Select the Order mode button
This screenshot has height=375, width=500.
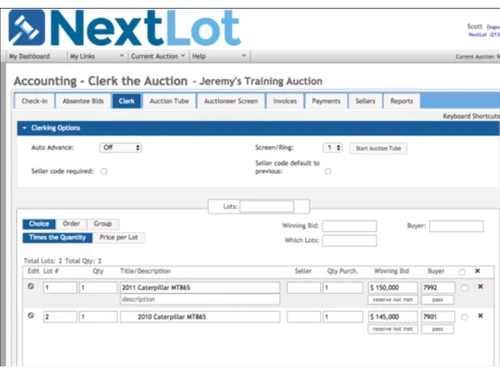point(71,224)
